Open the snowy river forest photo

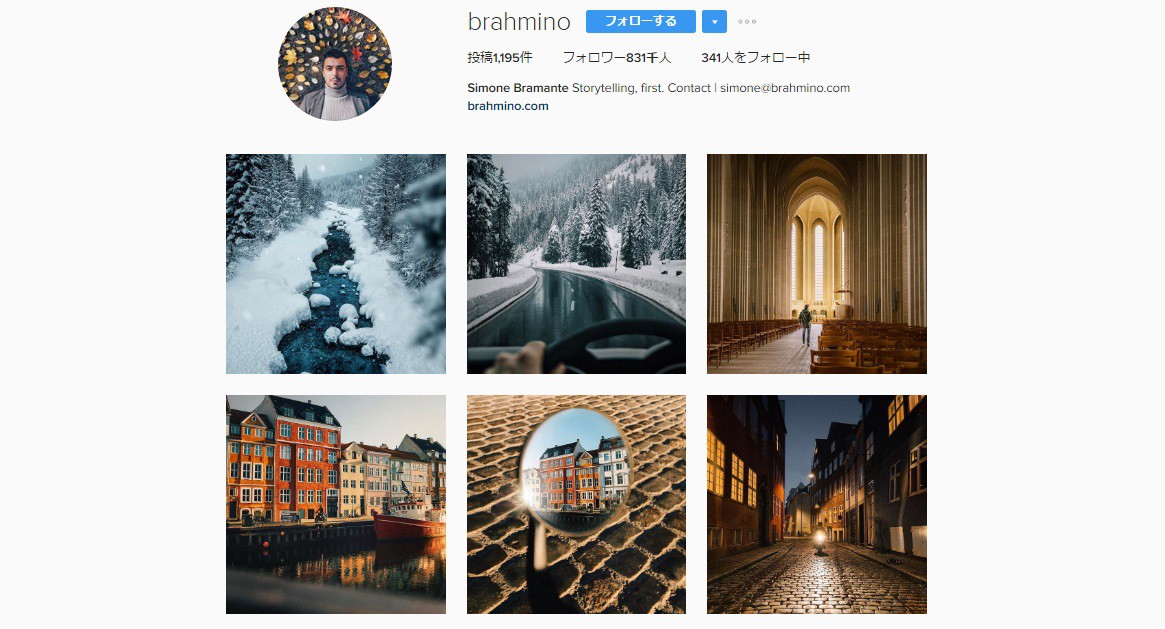coord(336,264)
